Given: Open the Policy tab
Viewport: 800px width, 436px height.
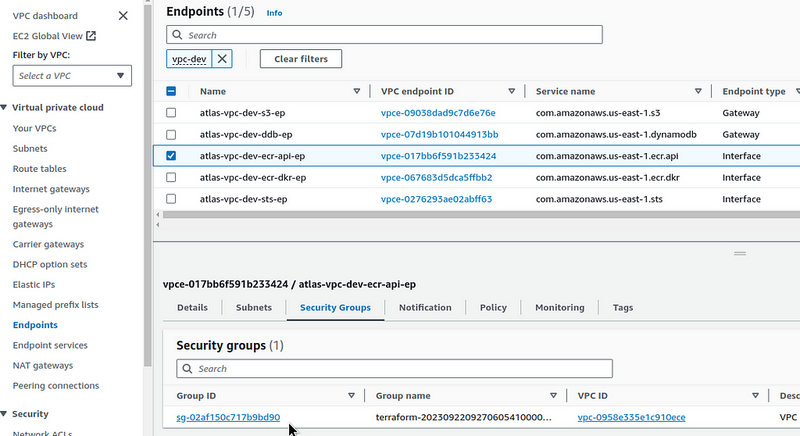Looking at the screenshot, I should click(x=493, y=308).
